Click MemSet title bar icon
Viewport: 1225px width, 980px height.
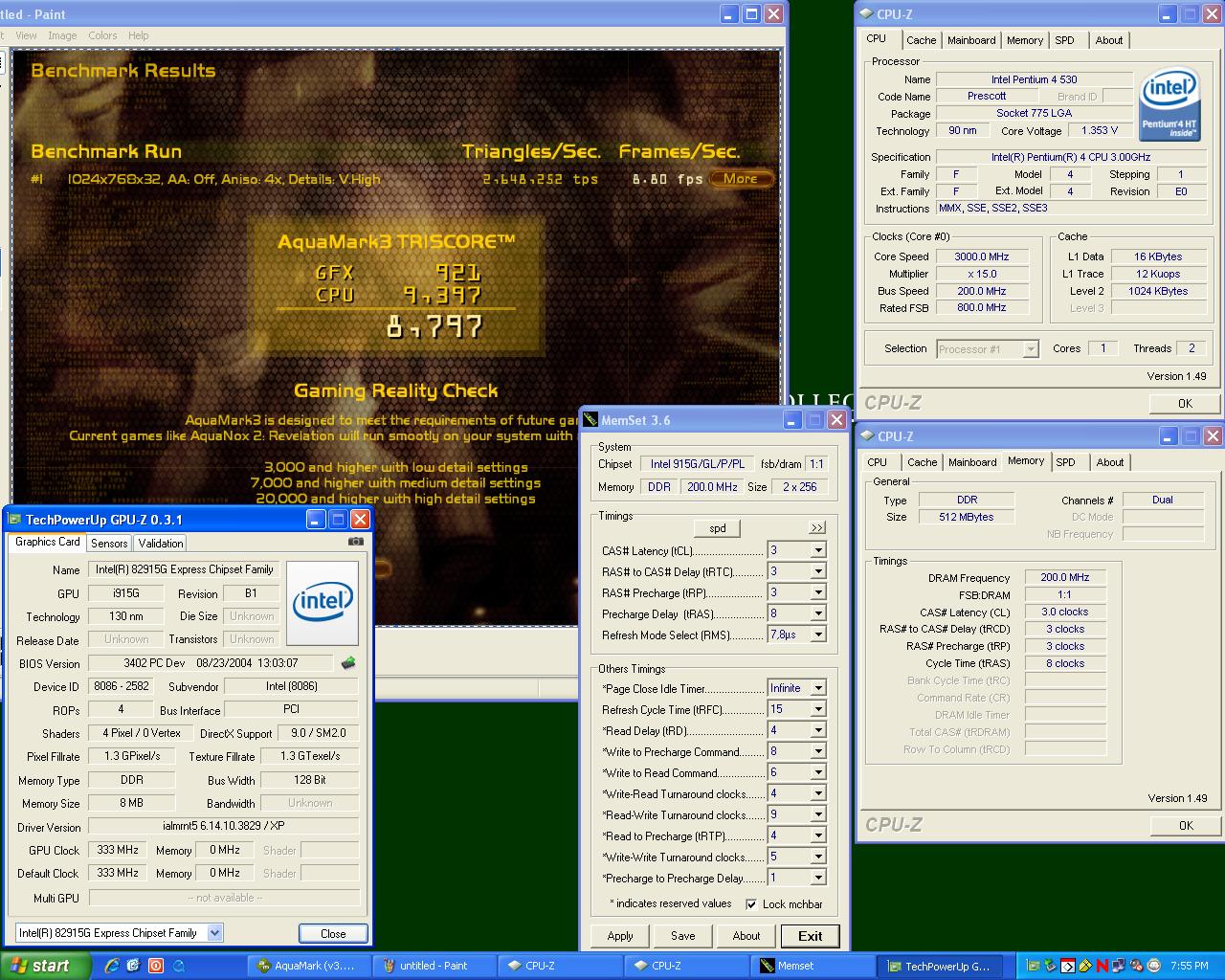point(590,420)
